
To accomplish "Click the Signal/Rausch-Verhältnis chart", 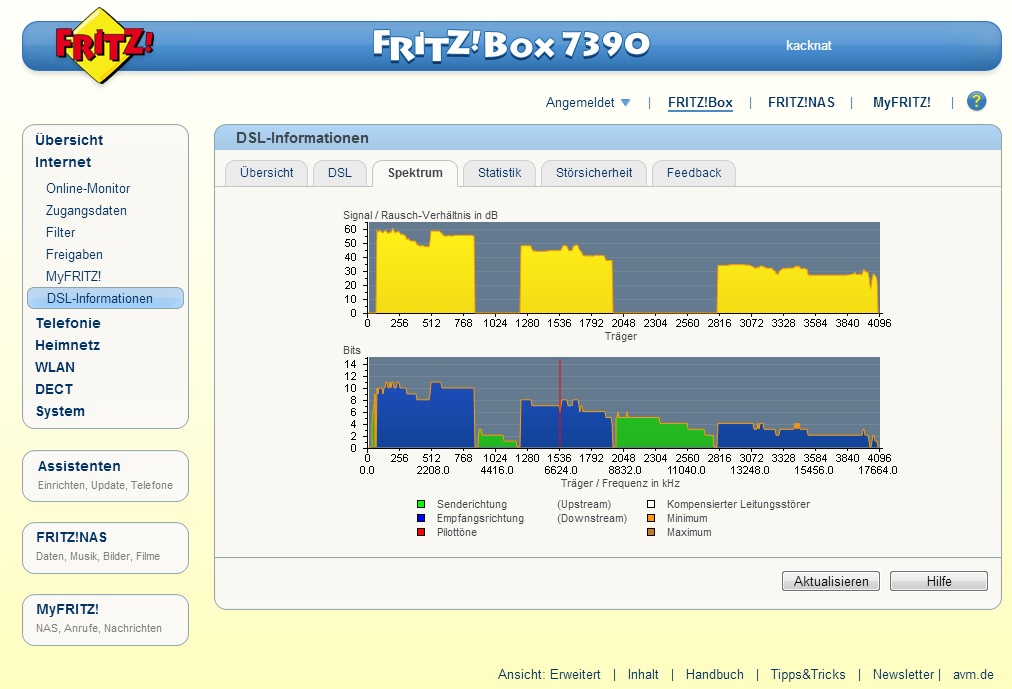I will (623, 268).
